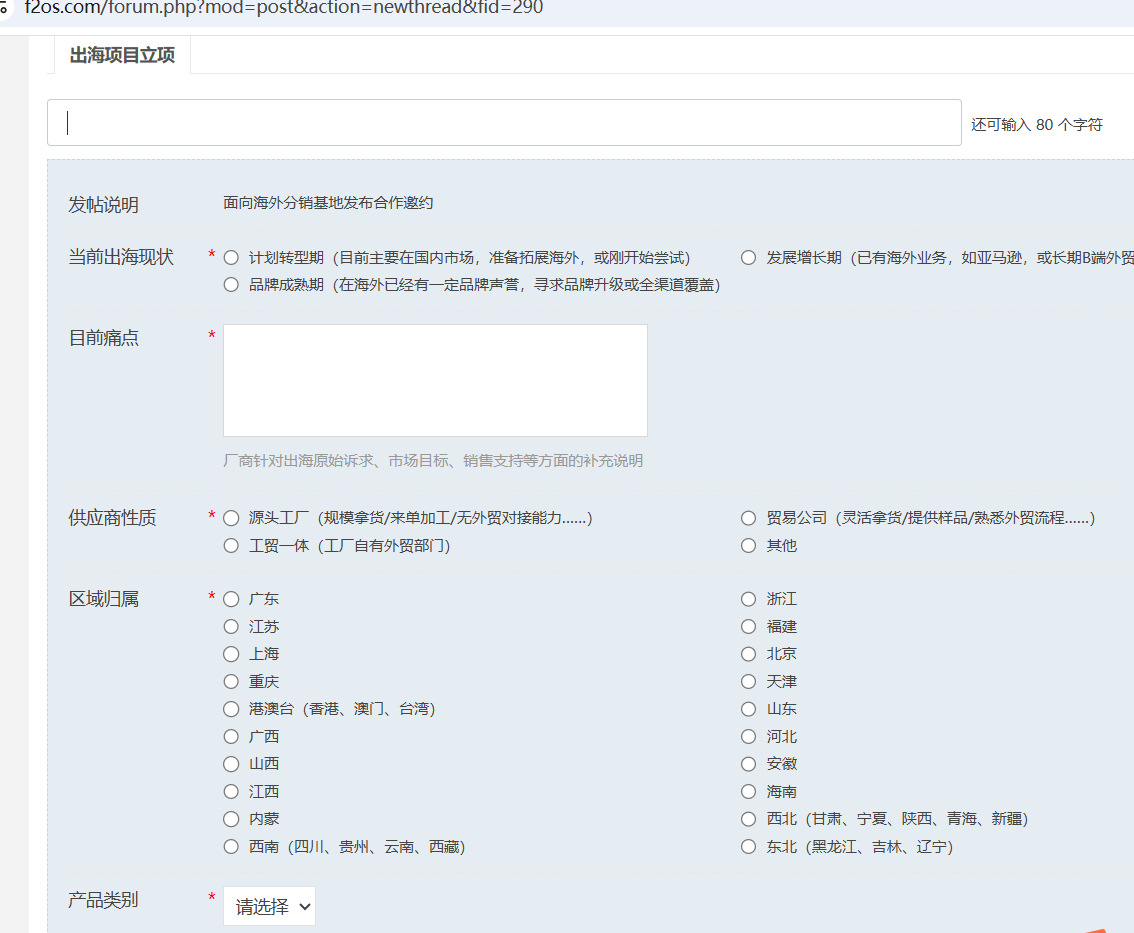Viewport: 1134px width, 933px height.
Task: Pick 源头工厂 as supplier type
Action: tap(232, 518)
